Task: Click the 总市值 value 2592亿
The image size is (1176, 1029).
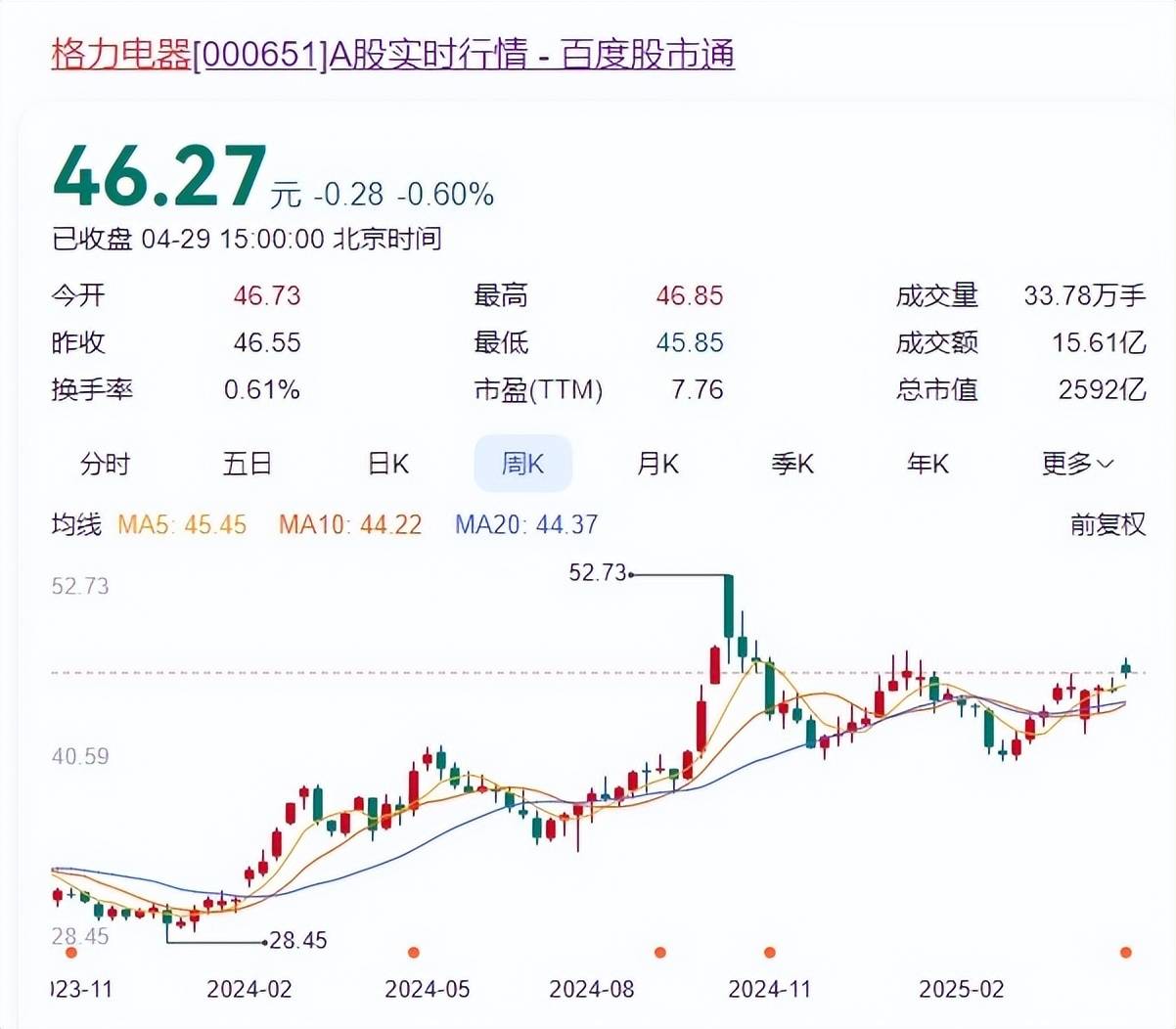Action: [x=1103, y=389]
